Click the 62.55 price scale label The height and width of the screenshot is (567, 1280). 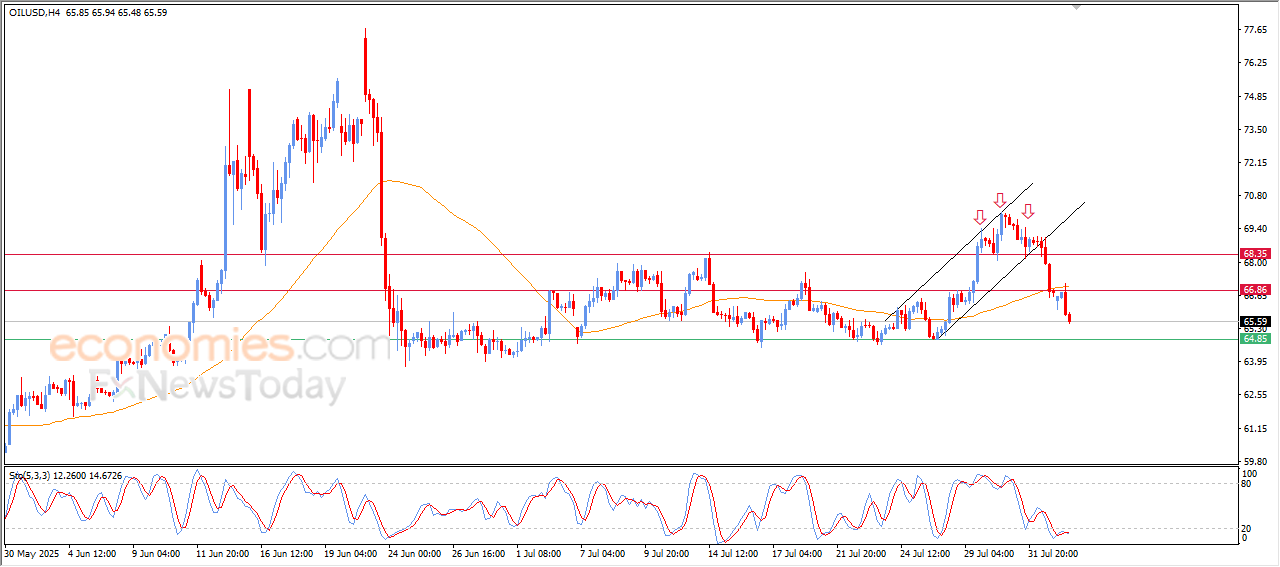tap(1255, 395)
